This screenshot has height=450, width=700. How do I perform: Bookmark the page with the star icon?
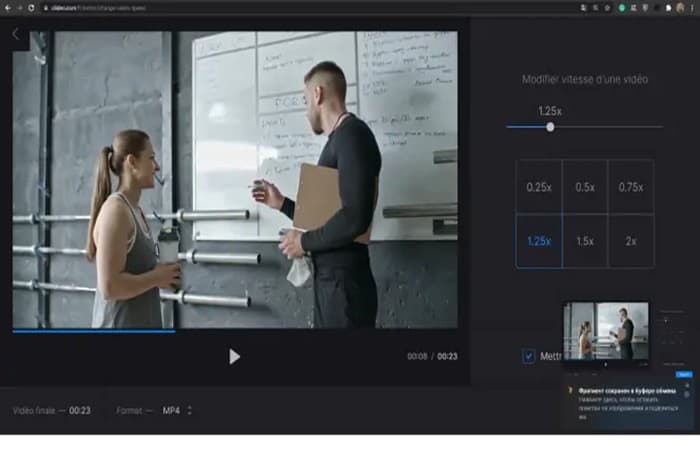(x=607, y=8)
